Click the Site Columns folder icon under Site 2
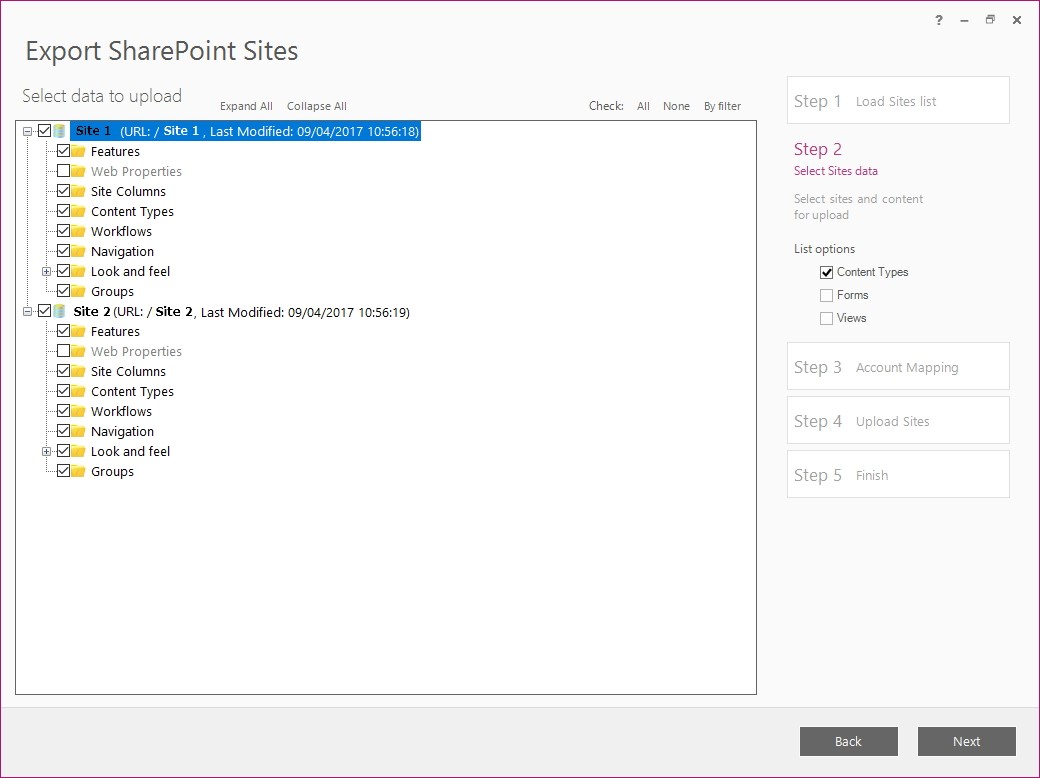 (78, 371)
